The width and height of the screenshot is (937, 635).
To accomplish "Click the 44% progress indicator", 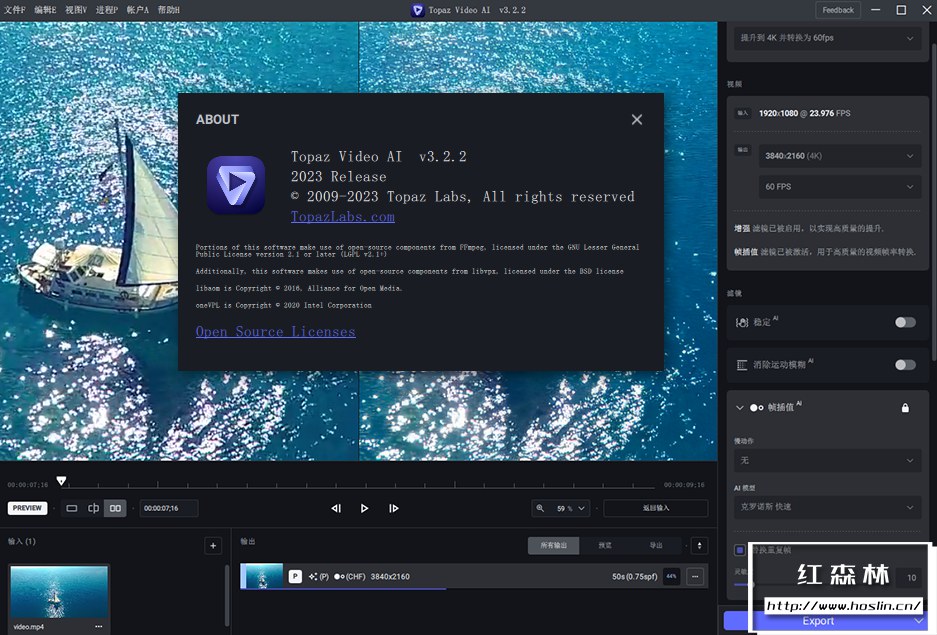I will click(671, 576).
